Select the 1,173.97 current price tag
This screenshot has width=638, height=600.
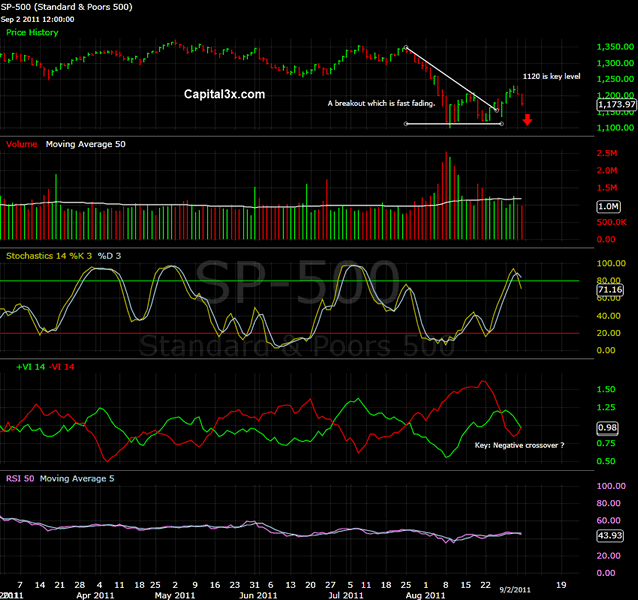coord(614,104)
